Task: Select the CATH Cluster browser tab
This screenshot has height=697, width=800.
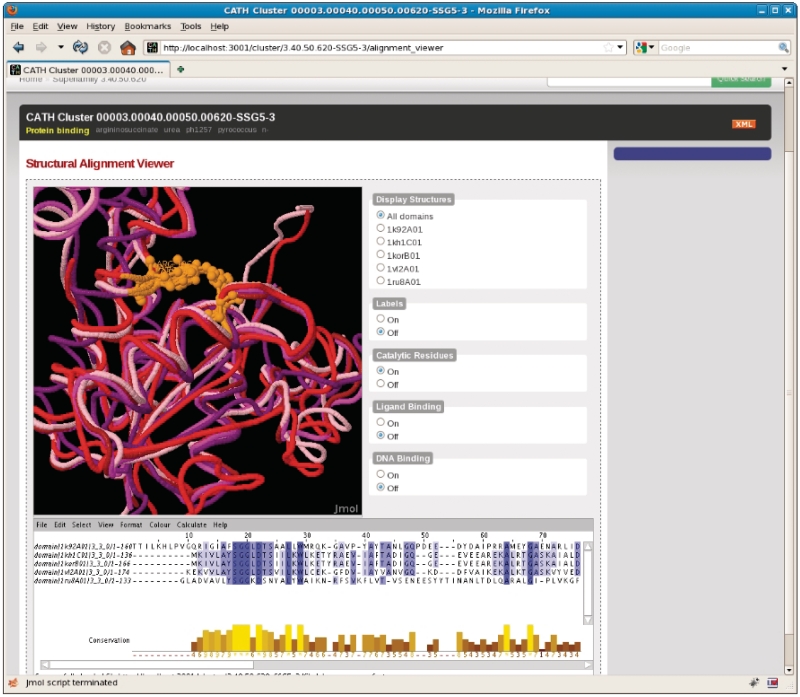Action: coord(87,70)
